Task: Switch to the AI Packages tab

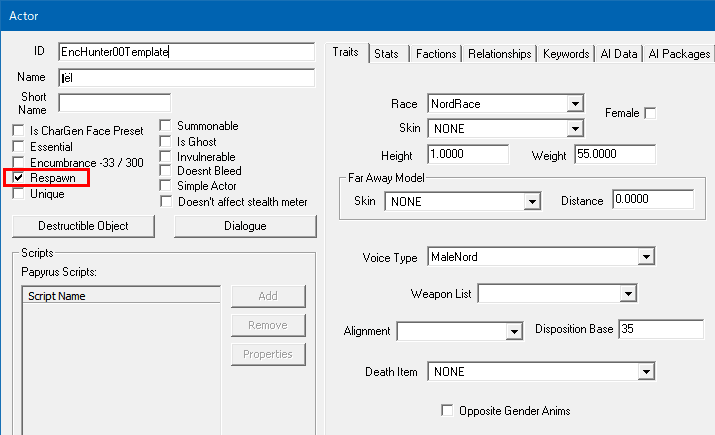Action: pyautogui.click(x=679, y=54)
